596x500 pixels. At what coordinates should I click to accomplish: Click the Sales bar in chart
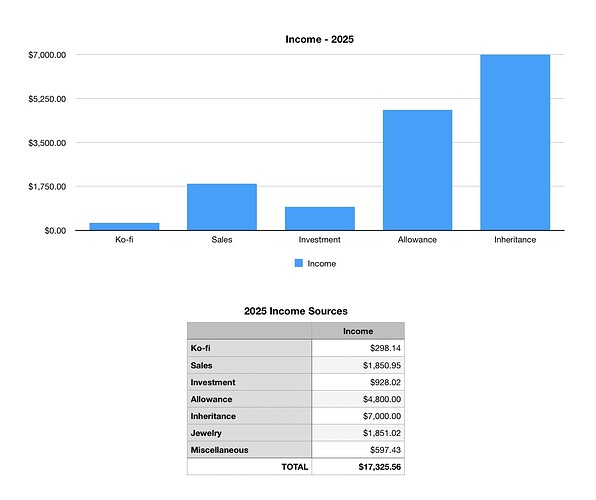(222, 207)
